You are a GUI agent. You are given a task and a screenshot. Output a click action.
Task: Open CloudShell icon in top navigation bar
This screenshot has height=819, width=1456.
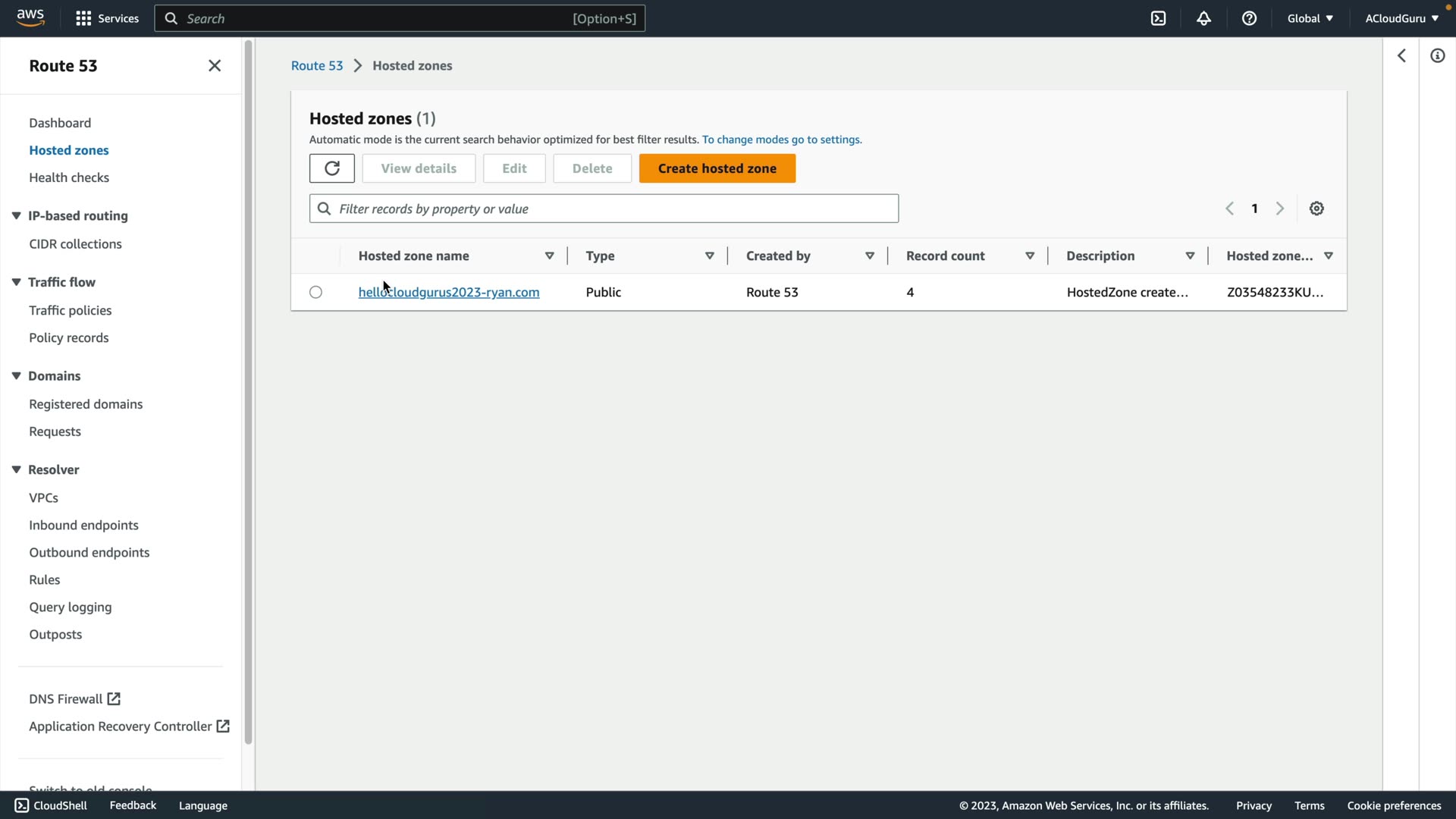pos(1158,18)
